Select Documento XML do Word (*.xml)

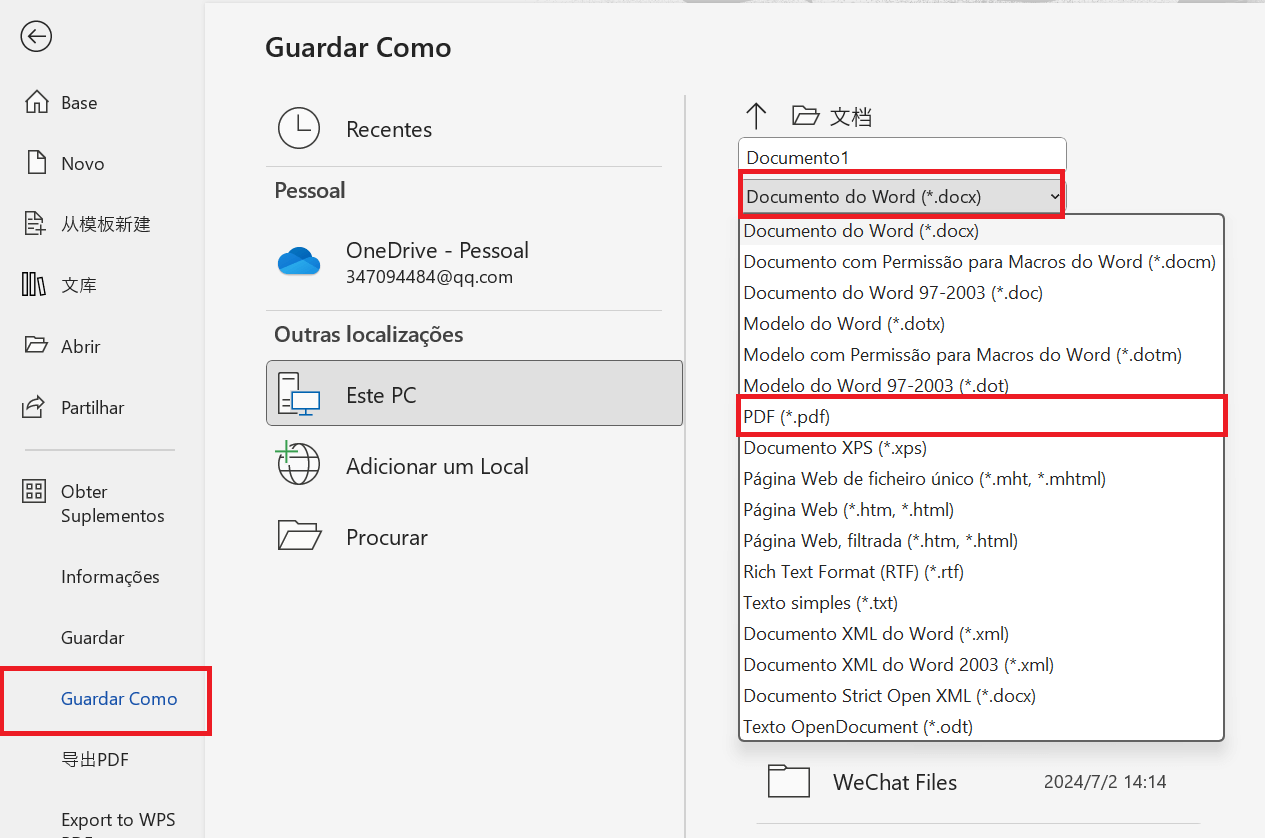pos(981,634)
